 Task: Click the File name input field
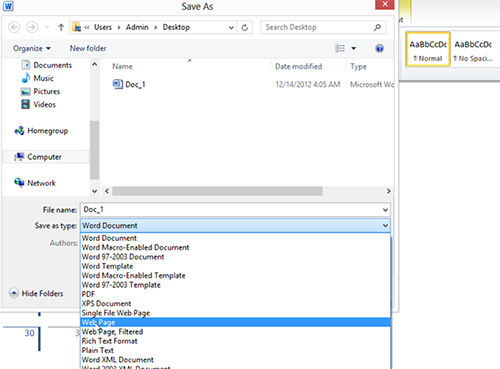[x=231, y=210]
